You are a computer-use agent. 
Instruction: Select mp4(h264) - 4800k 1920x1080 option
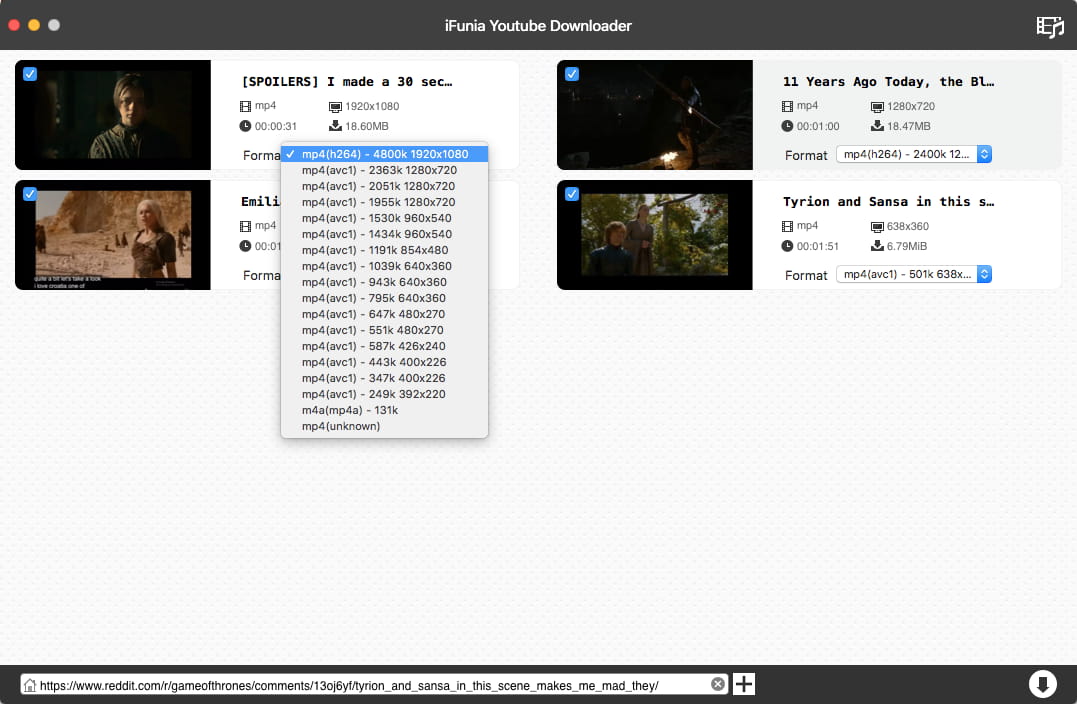[384, 154]
